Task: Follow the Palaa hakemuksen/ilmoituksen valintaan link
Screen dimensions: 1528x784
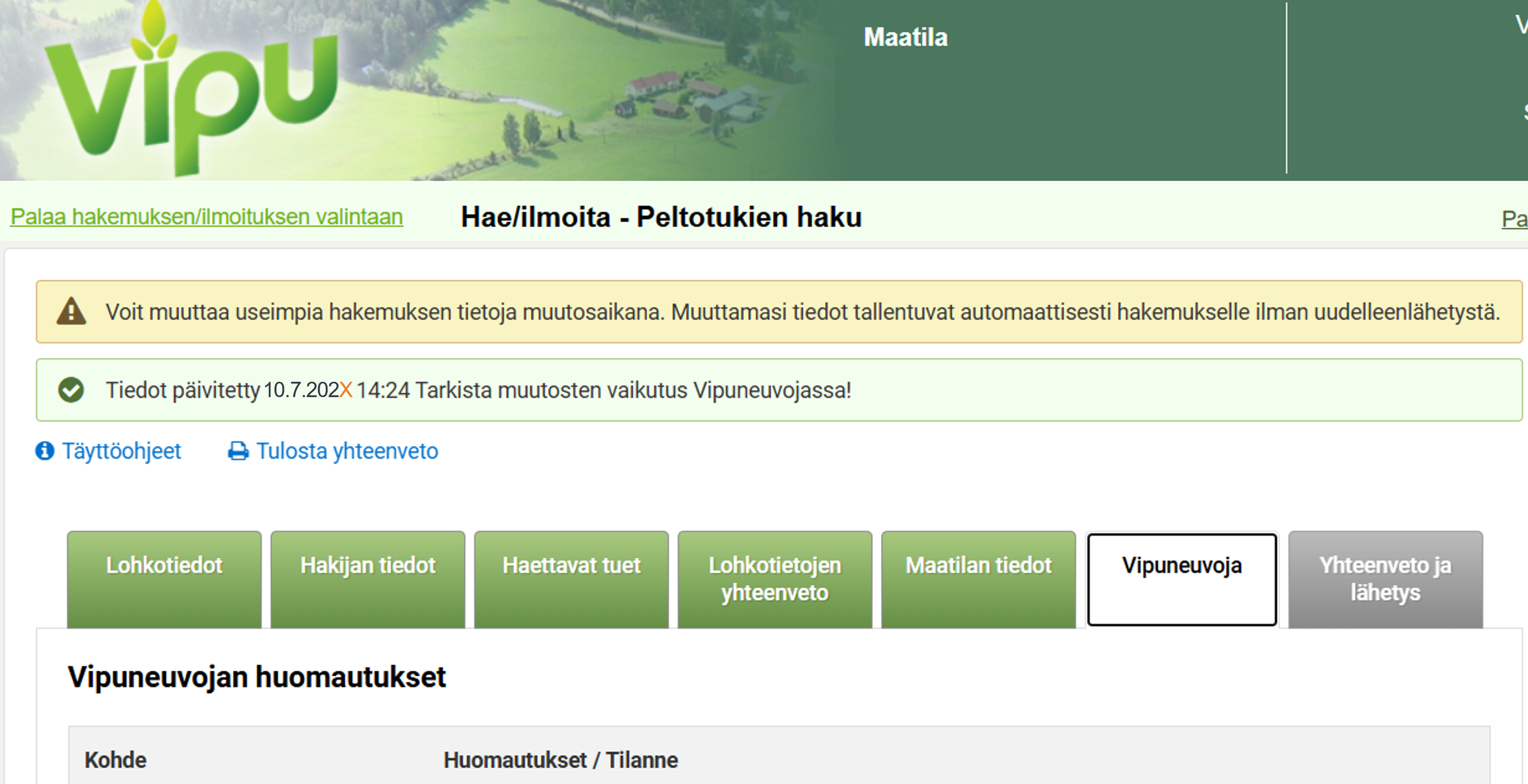Action: (206, 217)
